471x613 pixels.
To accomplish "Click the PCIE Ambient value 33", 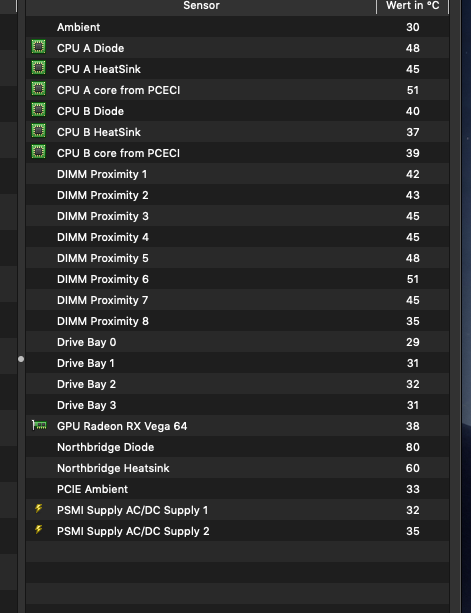I will [413, 489].
